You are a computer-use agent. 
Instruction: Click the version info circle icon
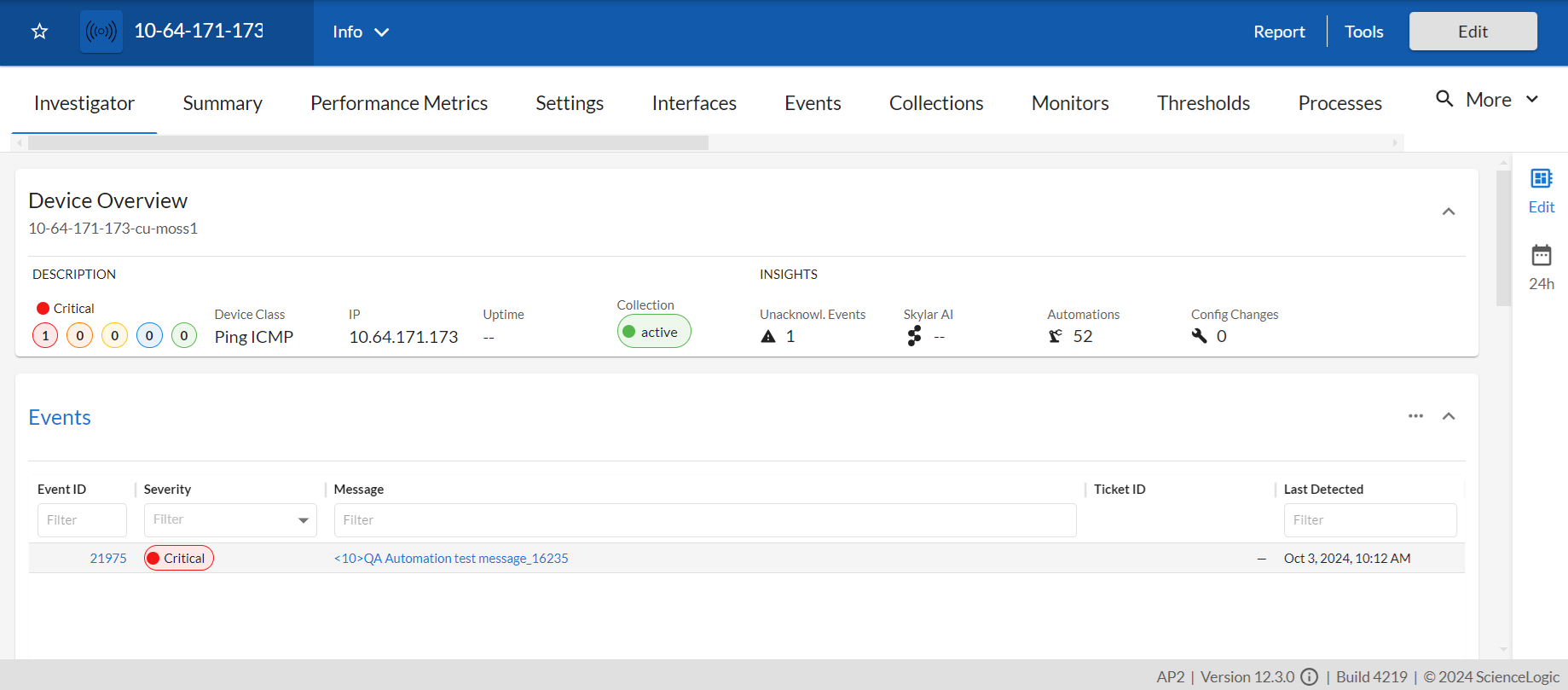(x=1310, y=677)
